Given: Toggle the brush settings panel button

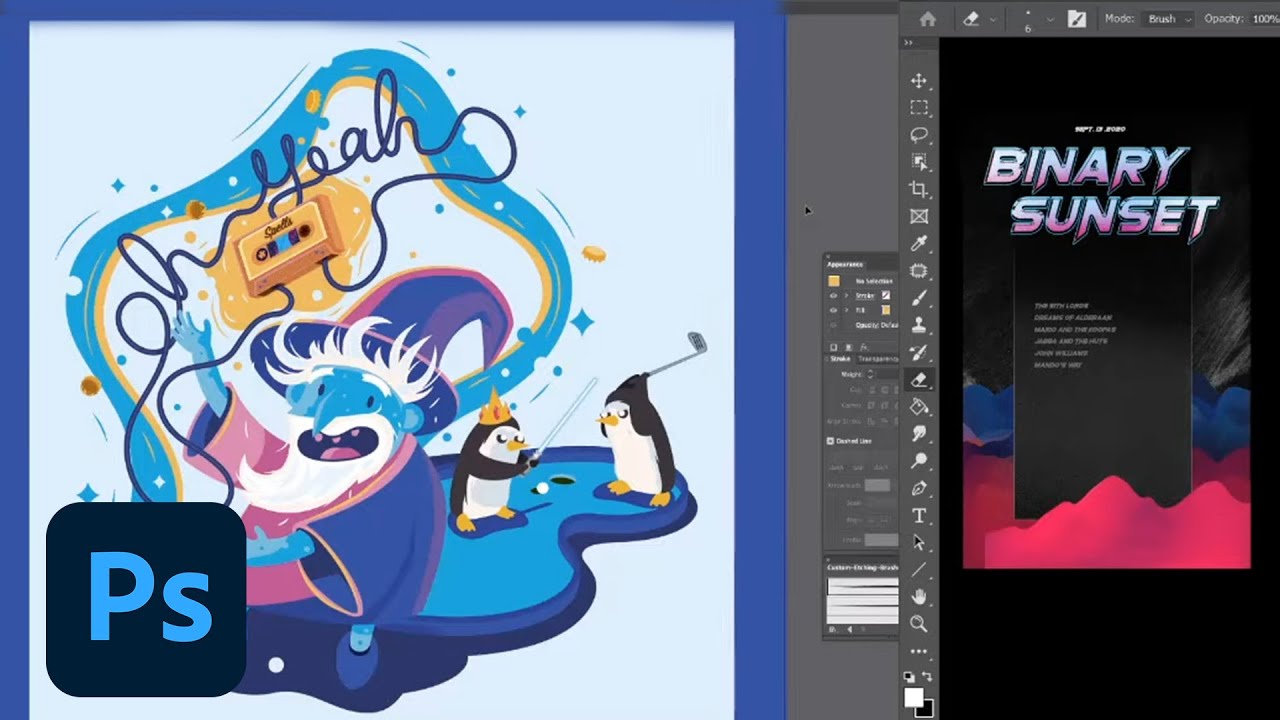Looking at the screenshot, I should [1077, 19].
